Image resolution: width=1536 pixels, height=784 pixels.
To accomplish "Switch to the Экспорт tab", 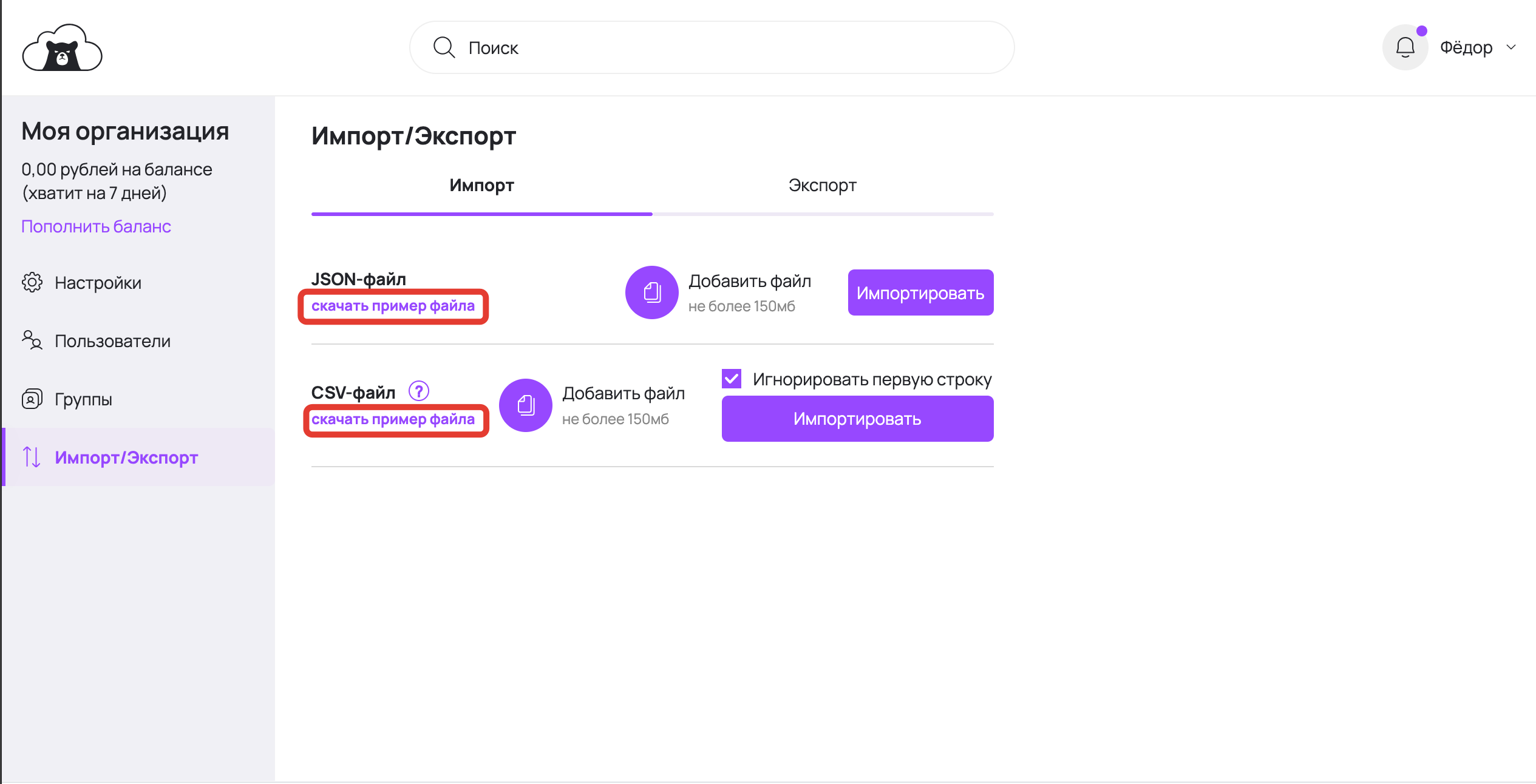I will pos(822,186).
